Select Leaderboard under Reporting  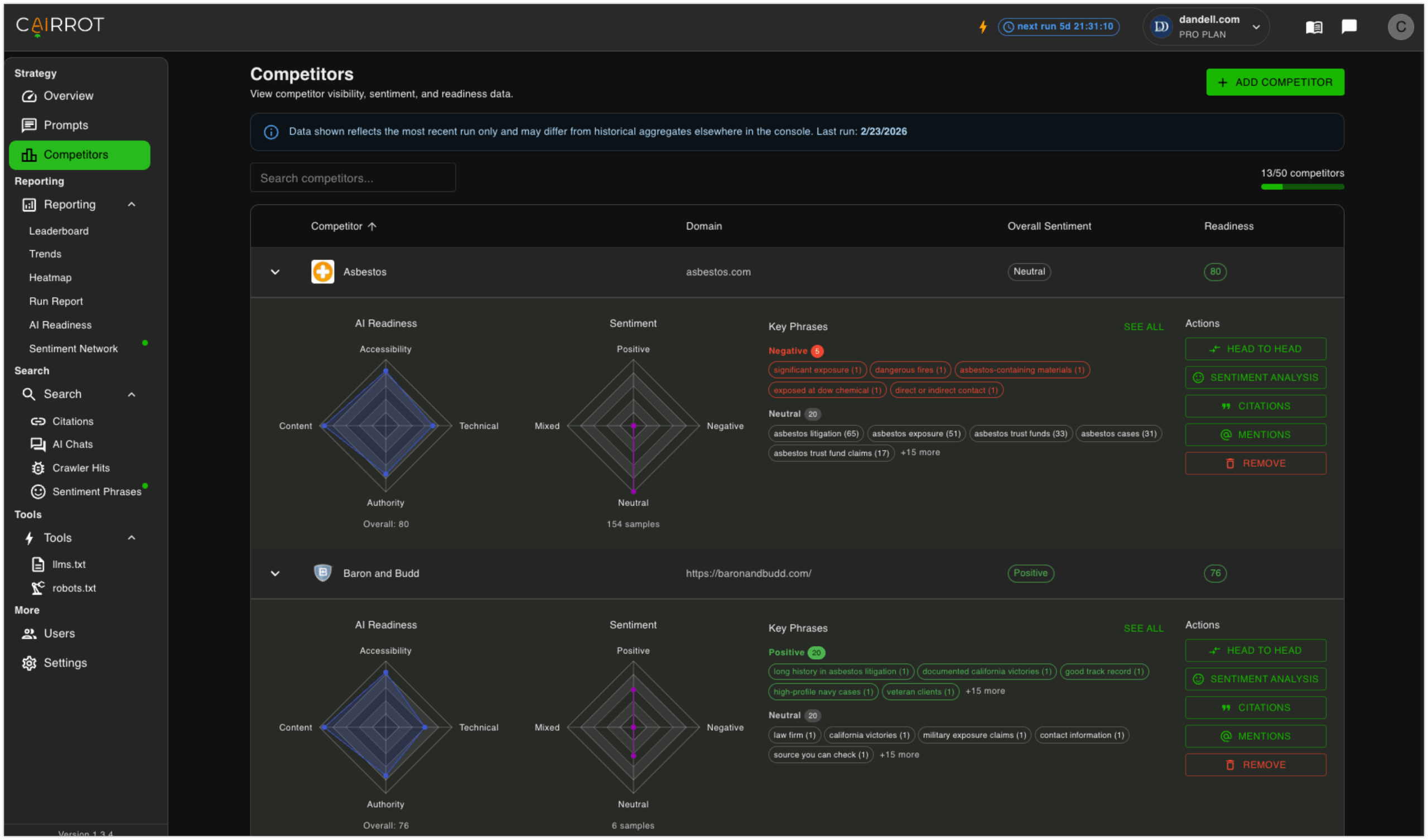(x=59, y=231)
